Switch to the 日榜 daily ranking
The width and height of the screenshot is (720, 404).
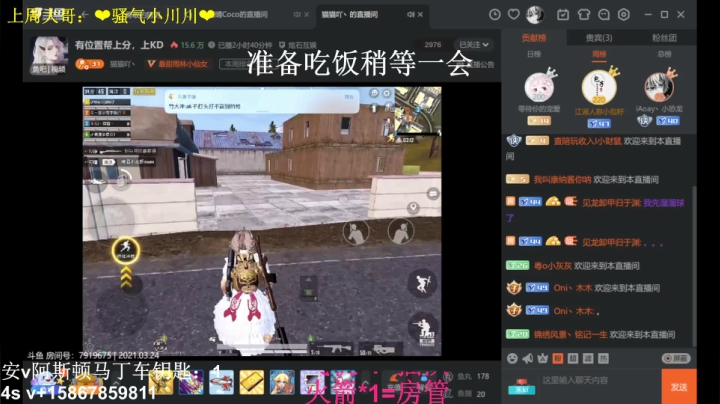(534, 54)
